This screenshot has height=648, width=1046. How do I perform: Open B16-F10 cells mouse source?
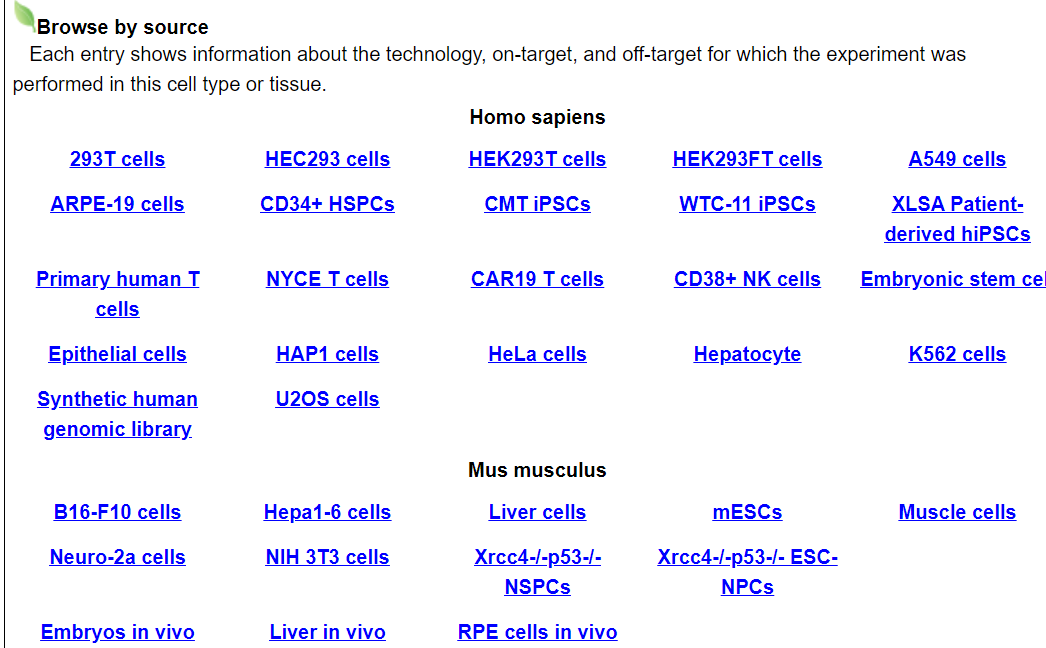pos(117,512)
